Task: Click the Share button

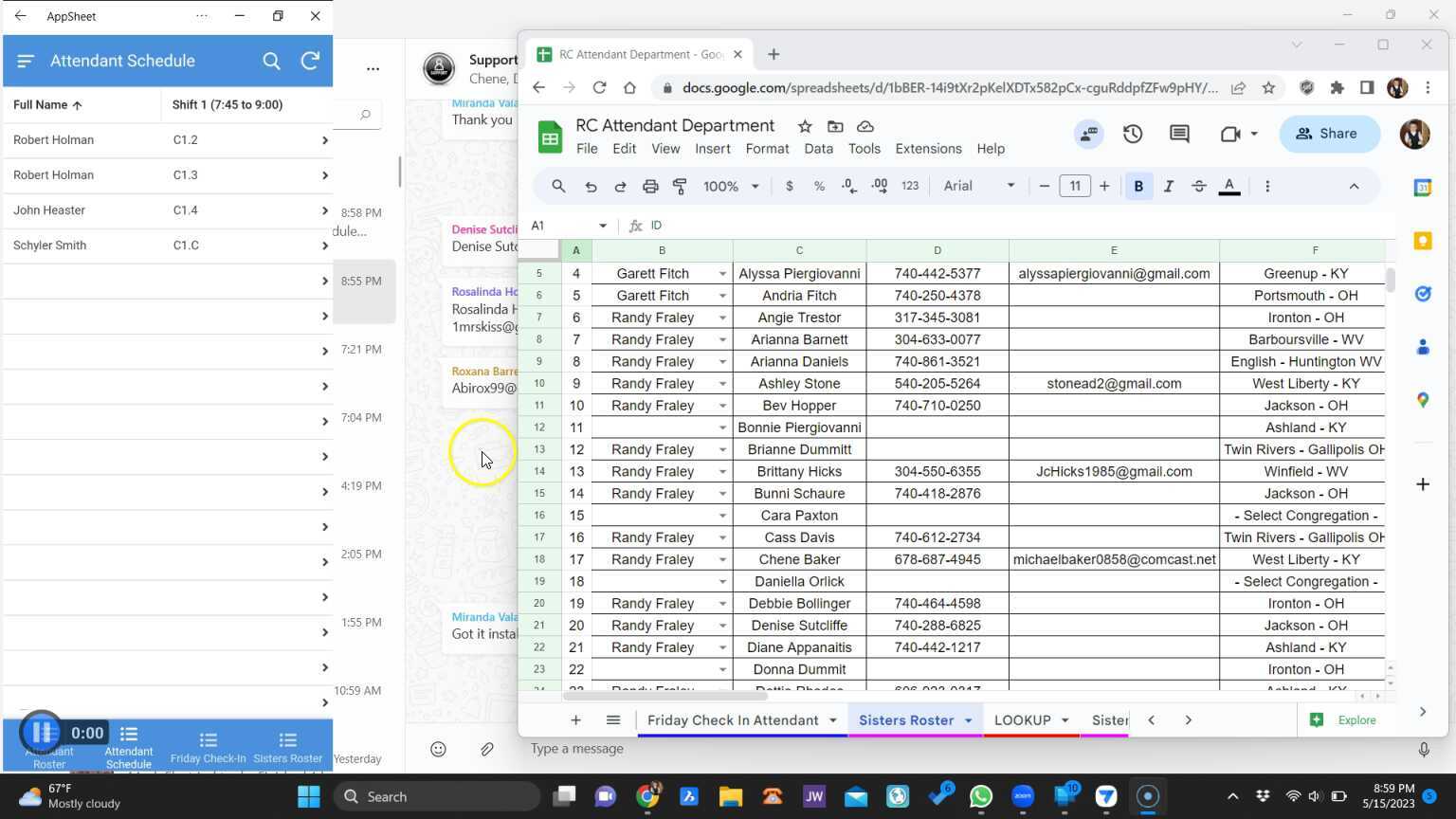Action: pos(1329,134)
